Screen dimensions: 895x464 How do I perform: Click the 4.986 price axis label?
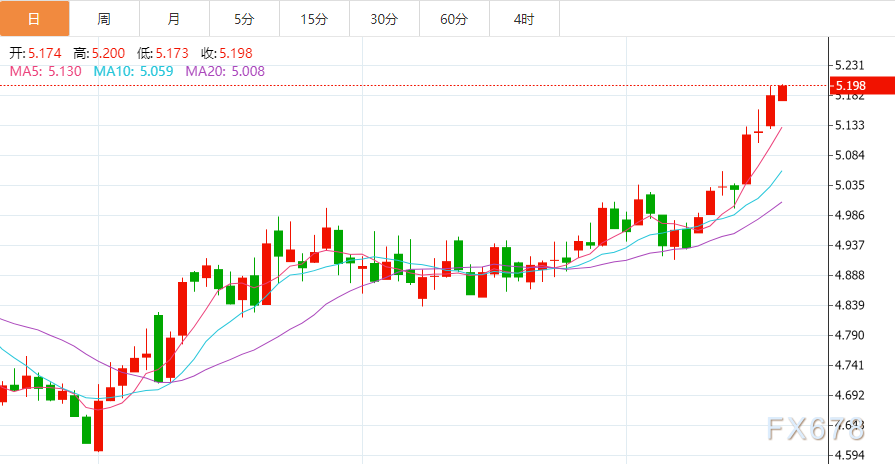[x=850, y=215]
